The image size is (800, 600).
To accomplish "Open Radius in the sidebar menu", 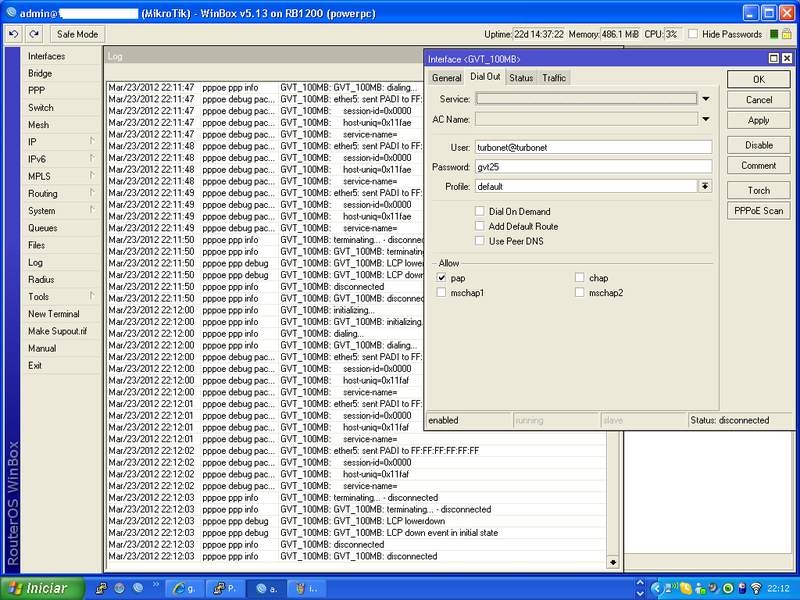I will point(41,280).
